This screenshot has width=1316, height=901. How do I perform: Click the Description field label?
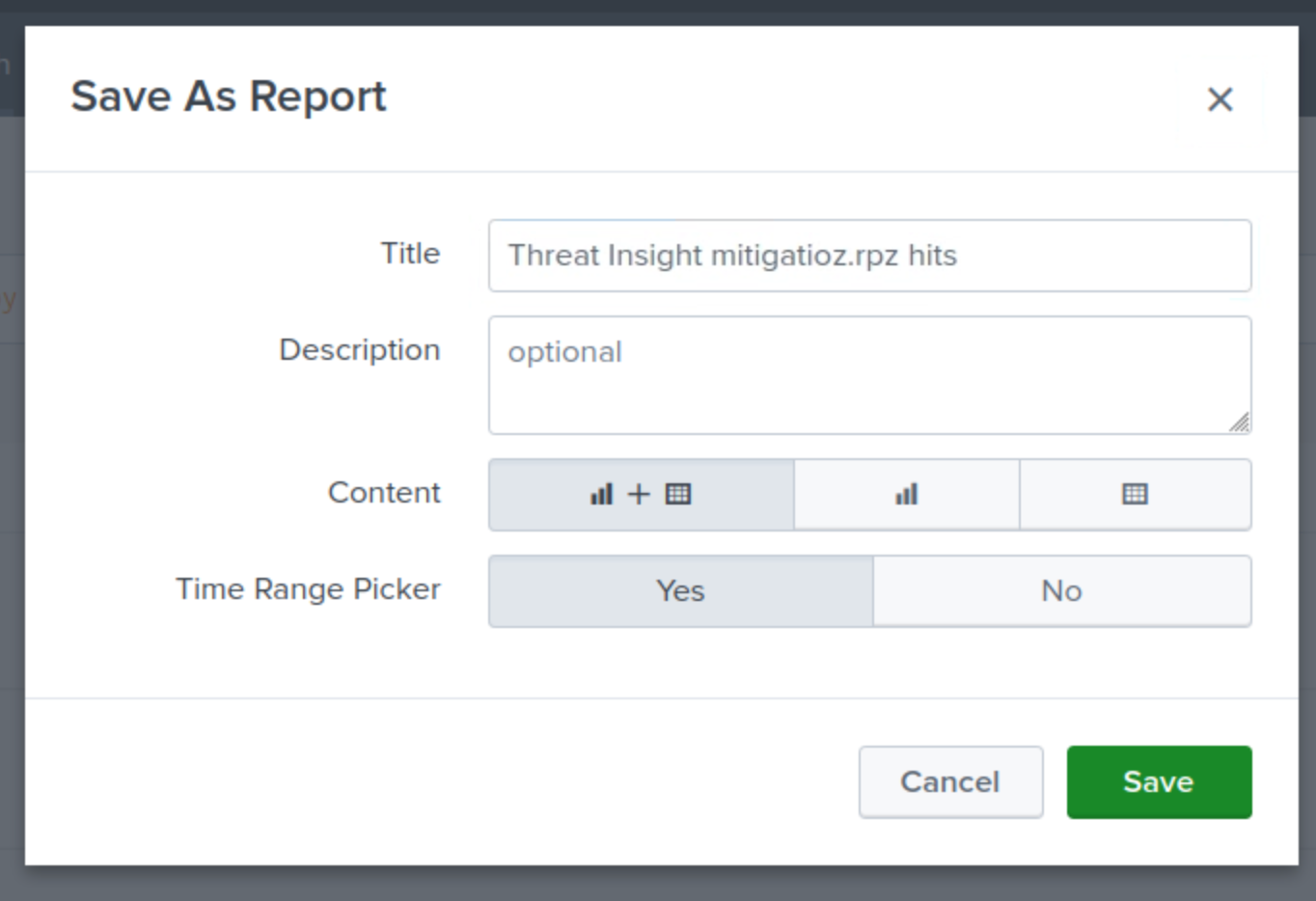(359, 349)
